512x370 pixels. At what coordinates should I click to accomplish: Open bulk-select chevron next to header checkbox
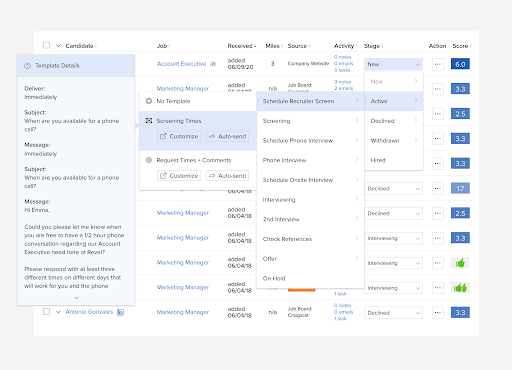click(58, 45)
